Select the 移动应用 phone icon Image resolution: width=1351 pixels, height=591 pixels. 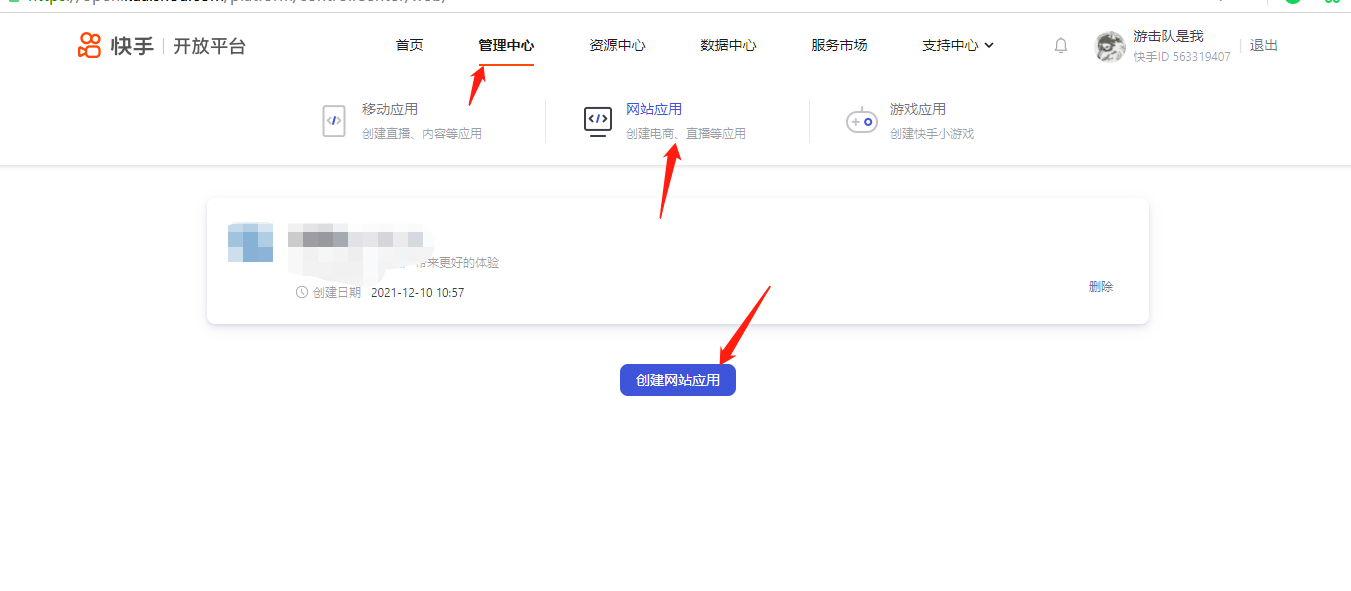pos(334,121)
